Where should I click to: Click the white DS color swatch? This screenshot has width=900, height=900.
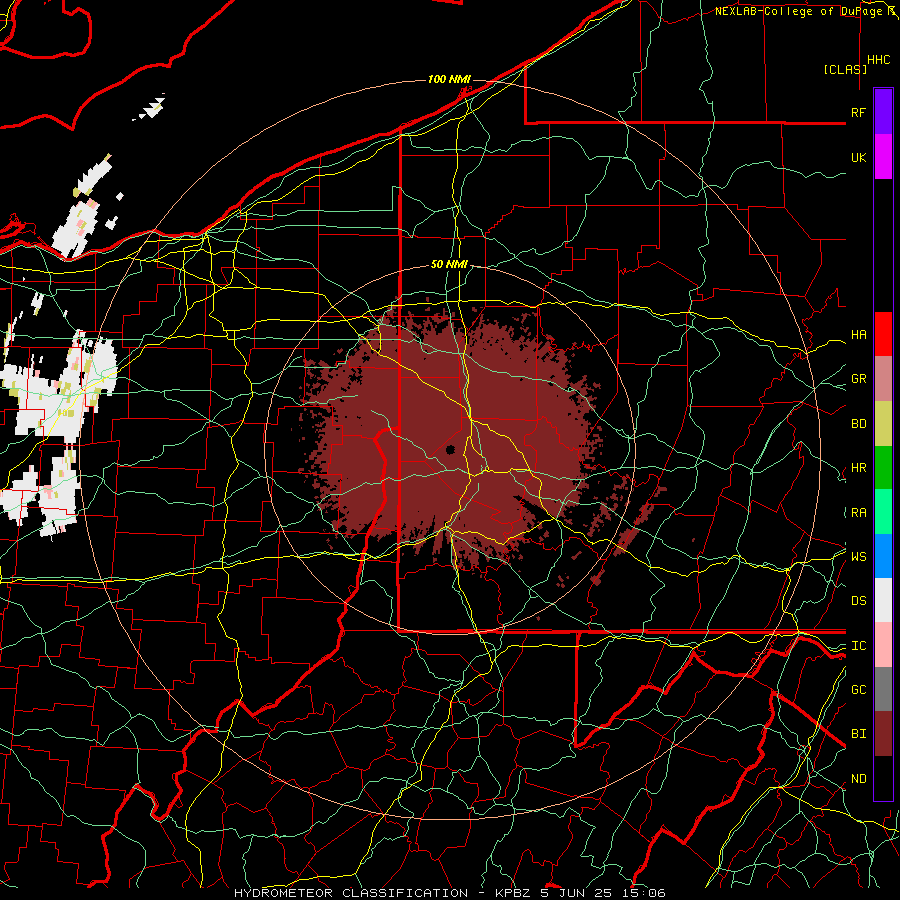pyautogui.click(x=883, y=600)
